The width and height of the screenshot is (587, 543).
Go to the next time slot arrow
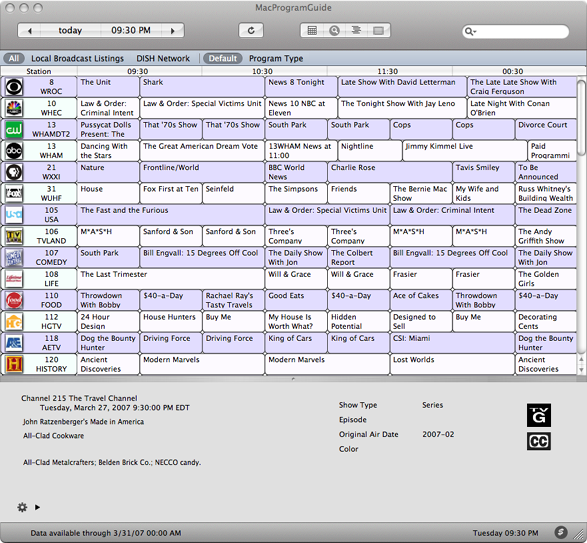pos(173,31)
